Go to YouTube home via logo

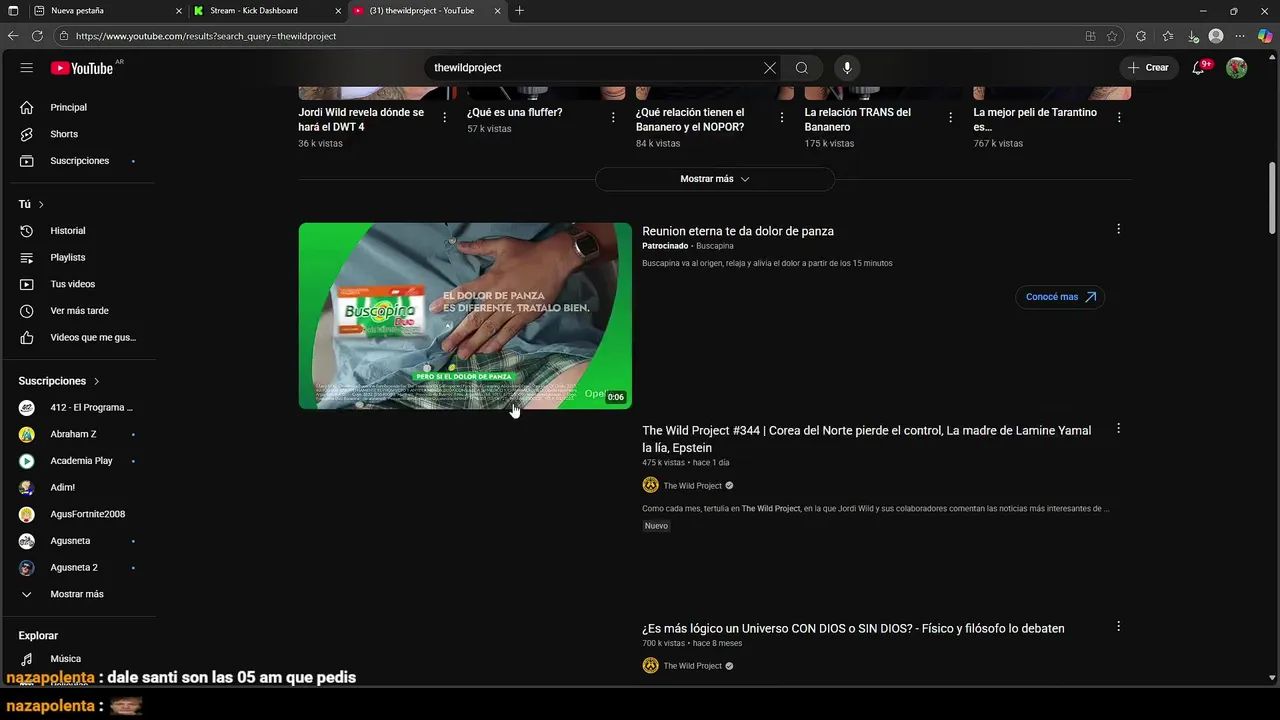[x=82, y=68]
